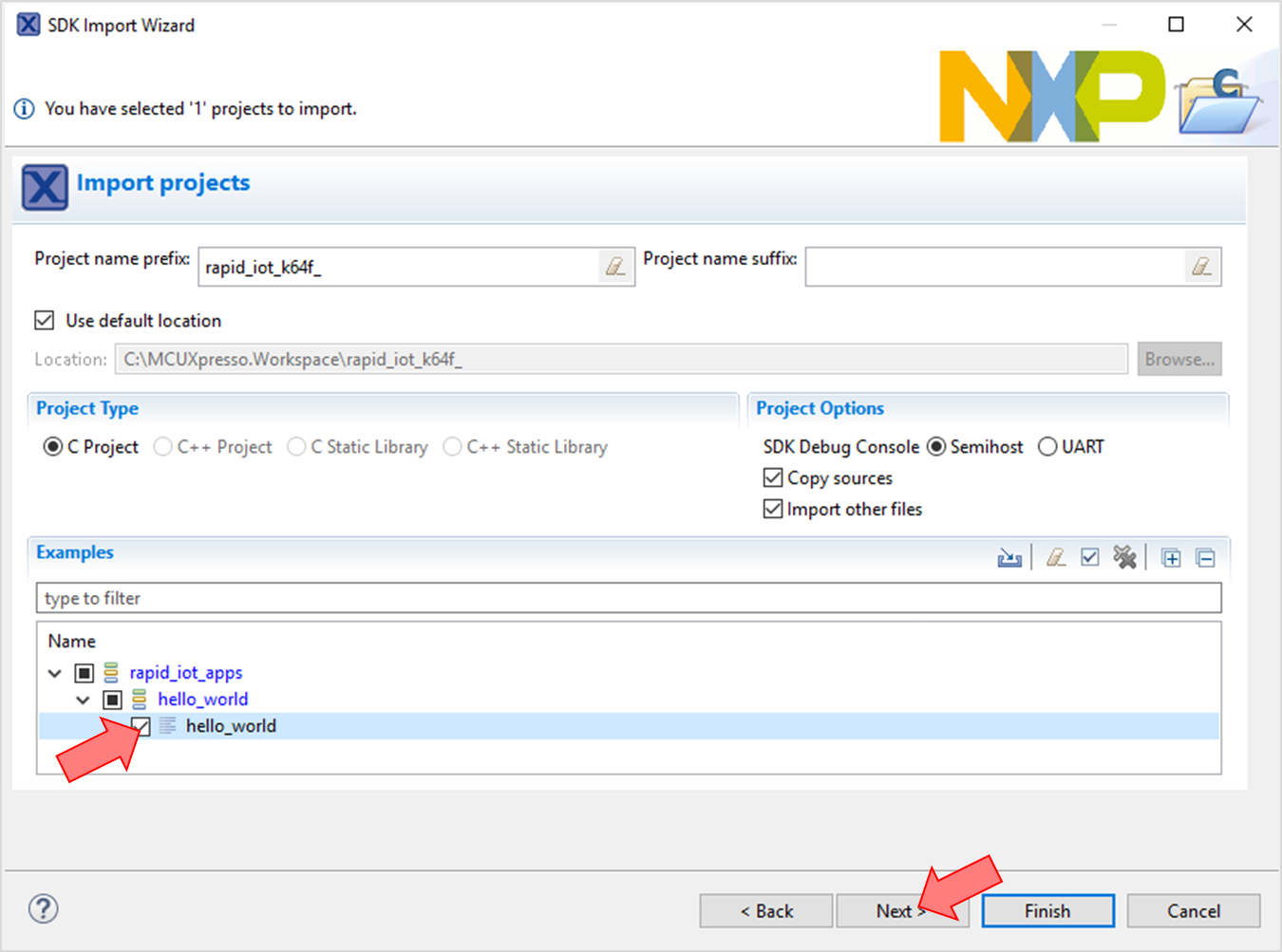Click the eraser icon in Examples toolbar
The image size is (1282, 952).
click(x=1055, y=558)
